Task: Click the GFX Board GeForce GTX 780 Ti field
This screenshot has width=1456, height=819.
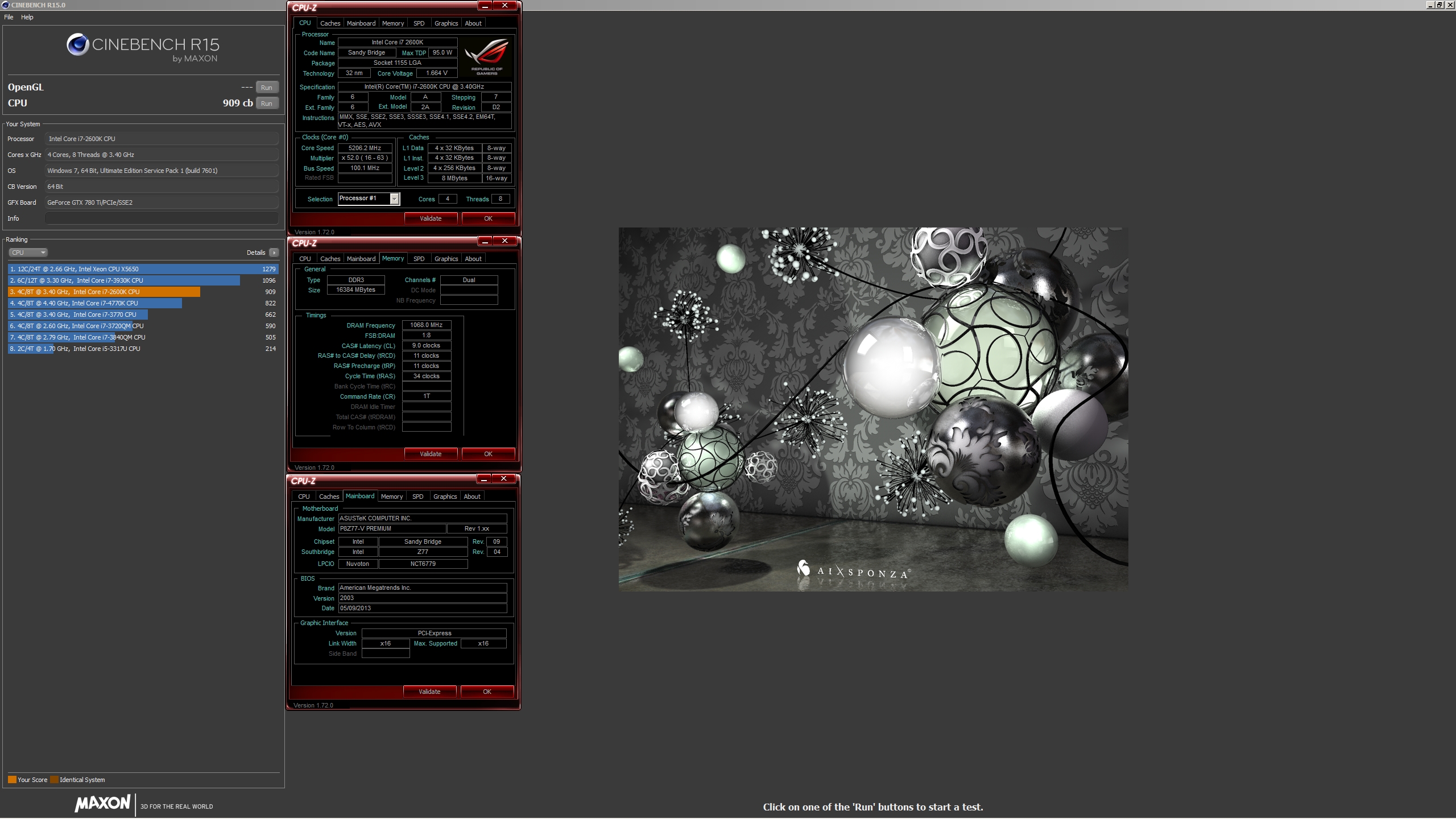Action: (x=162, y=202)
